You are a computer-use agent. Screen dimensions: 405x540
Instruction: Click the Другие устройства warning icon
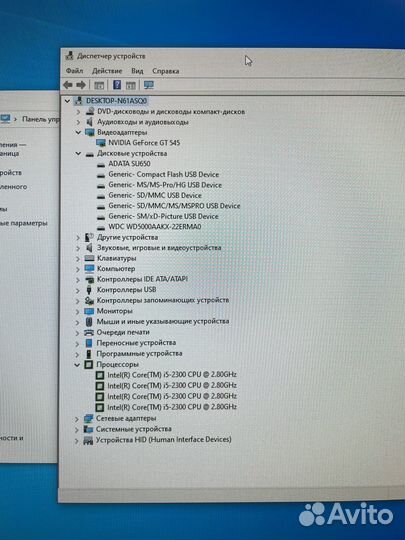[x=90, y=237]
